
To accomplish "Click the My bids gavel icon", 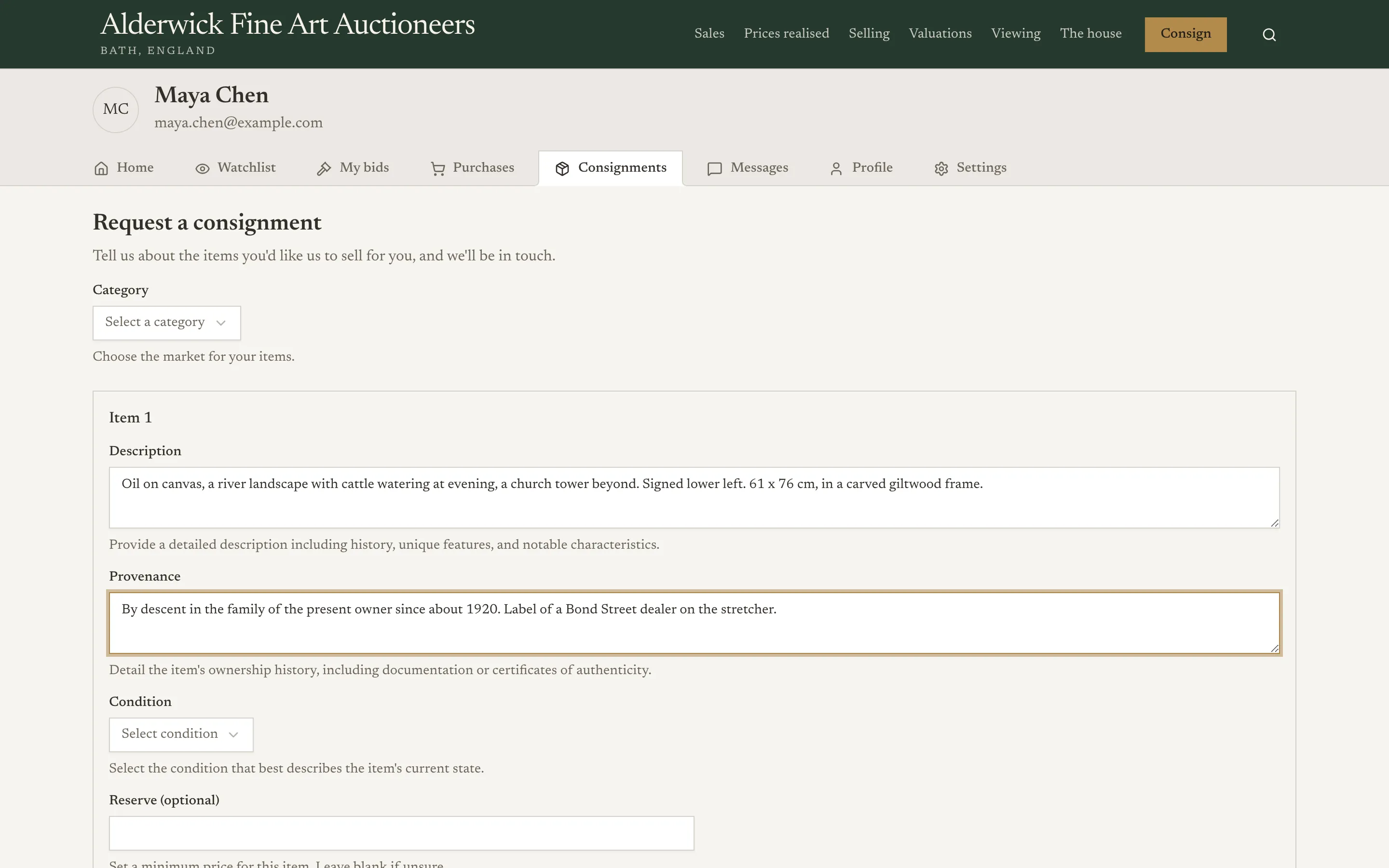I will (324, 168).
